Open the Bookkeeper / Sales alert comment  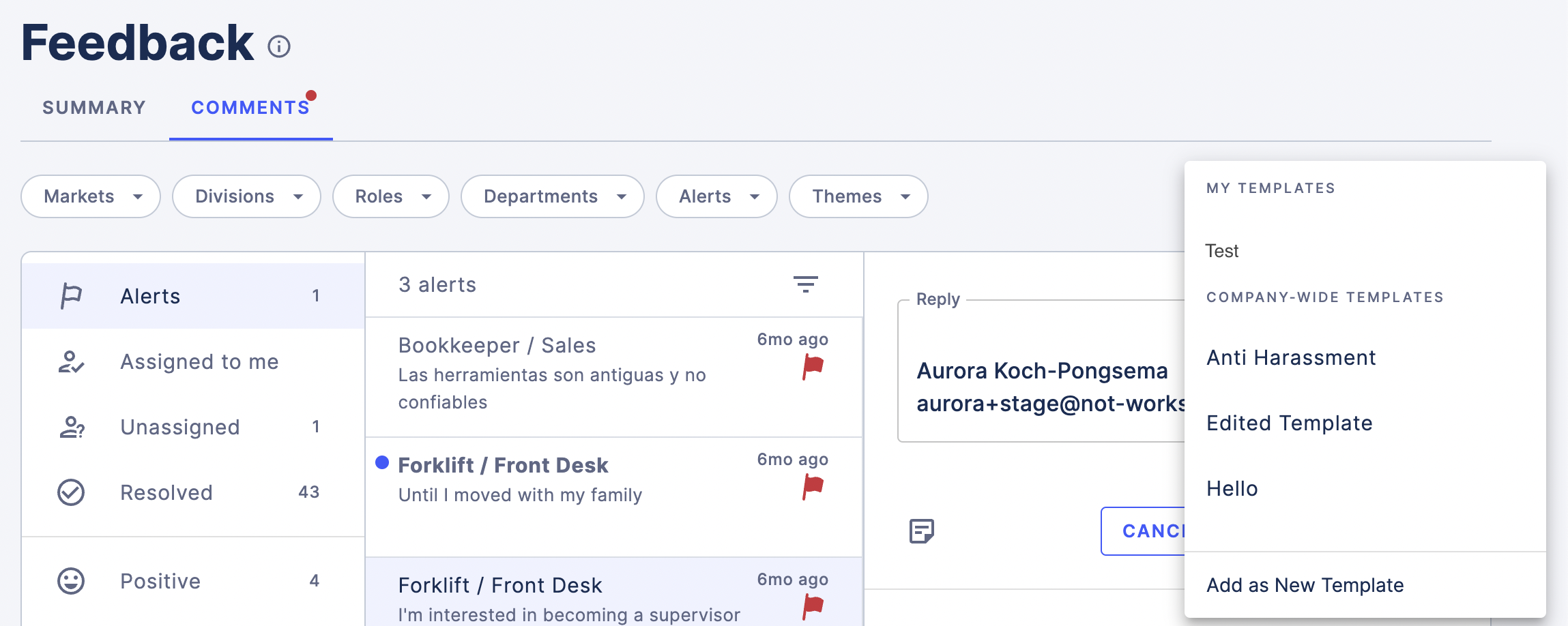click(614, 377)
